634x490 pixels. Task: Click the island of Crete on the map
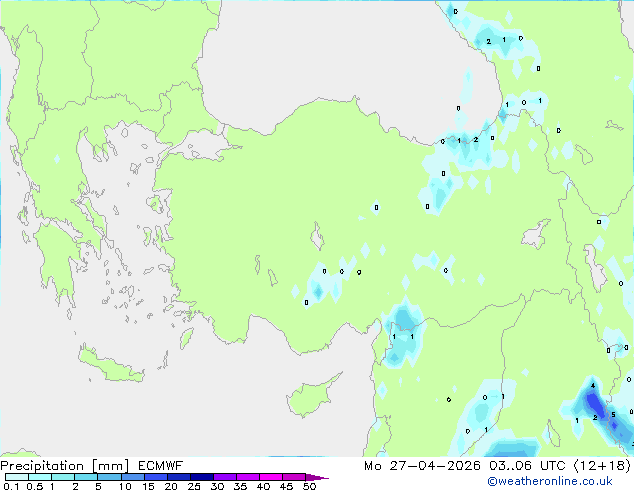(110, 365)
